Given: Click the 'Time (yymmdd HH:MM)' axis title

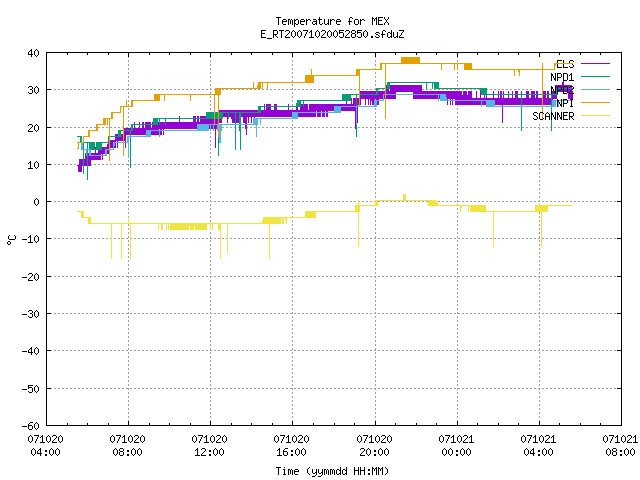Looking at the screenshot, I should tap(332, 471).
